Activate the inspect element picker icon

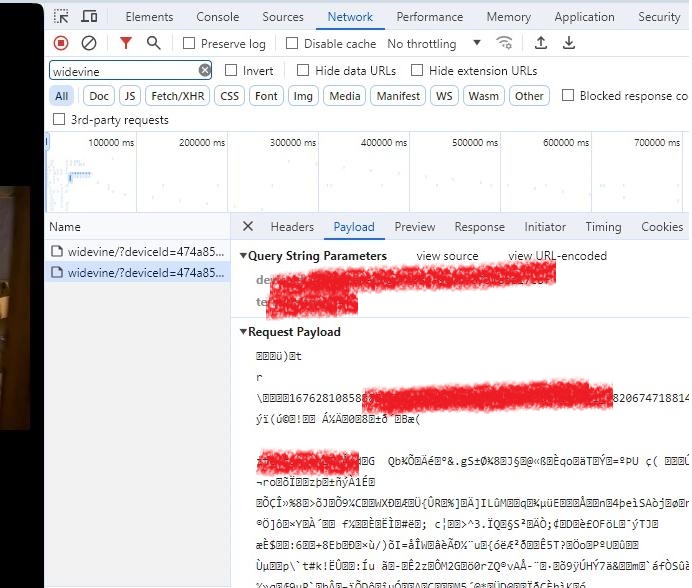(61, 17)
